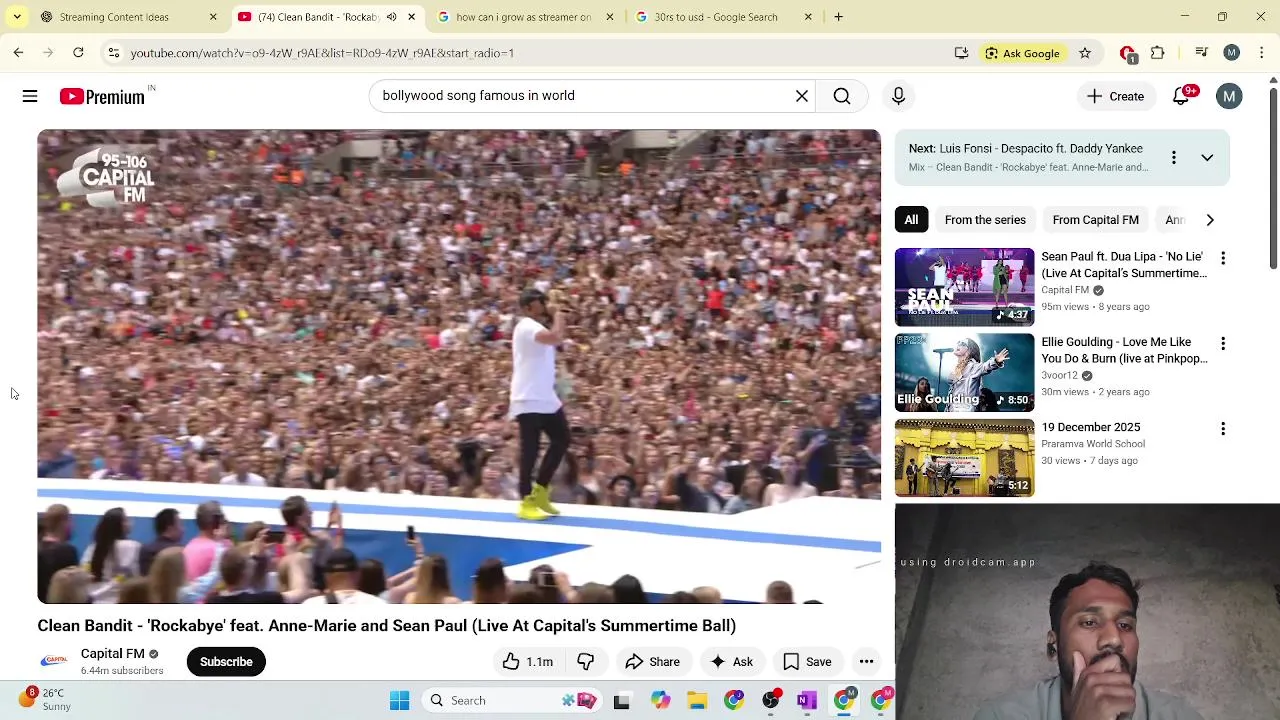Open the Windows Start menu
The width and height of the screenshot is (1280, 720).
399,700
